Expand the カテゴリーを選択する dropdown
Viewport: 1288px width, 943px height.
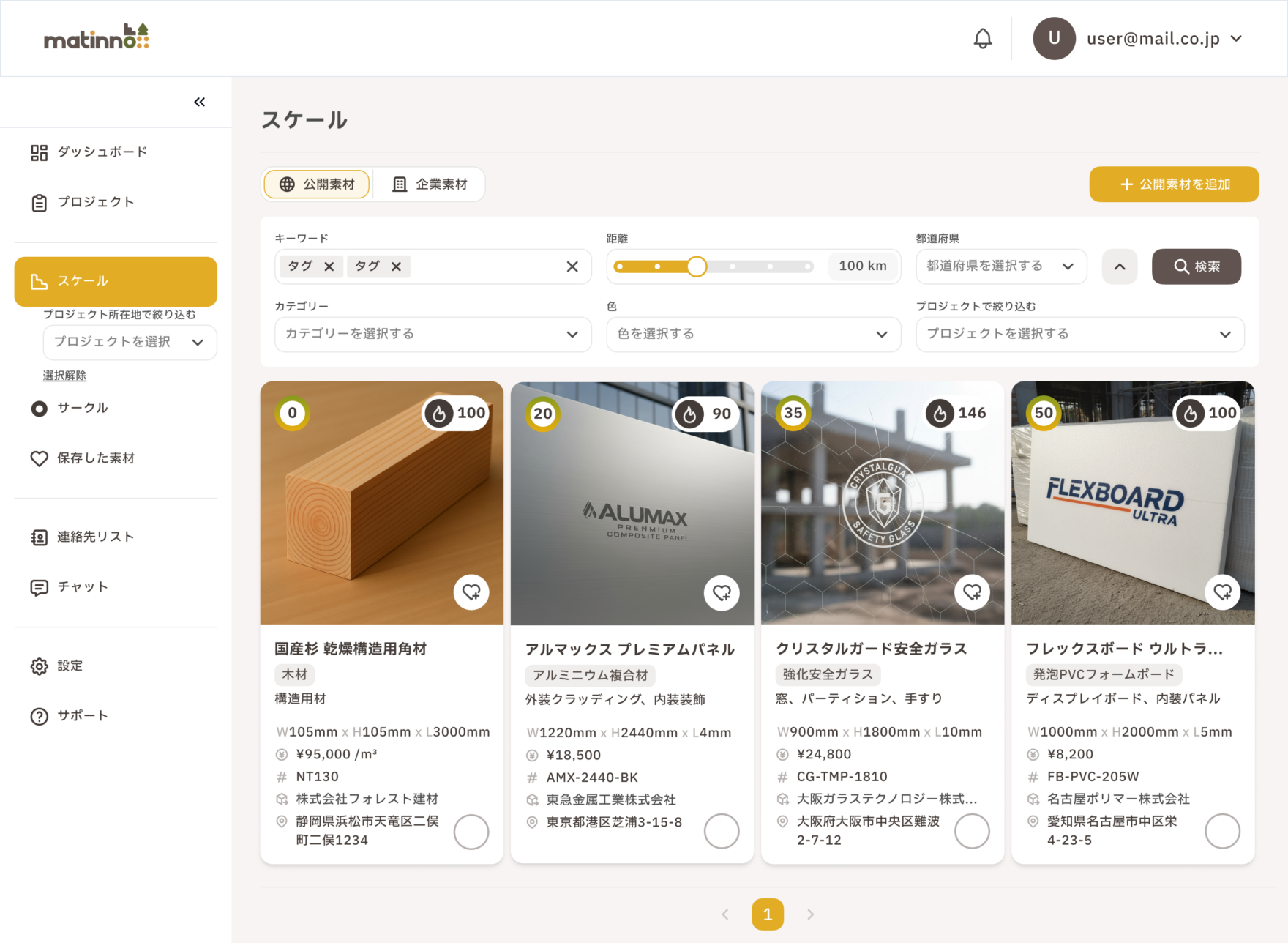click(x=433, y=334)
